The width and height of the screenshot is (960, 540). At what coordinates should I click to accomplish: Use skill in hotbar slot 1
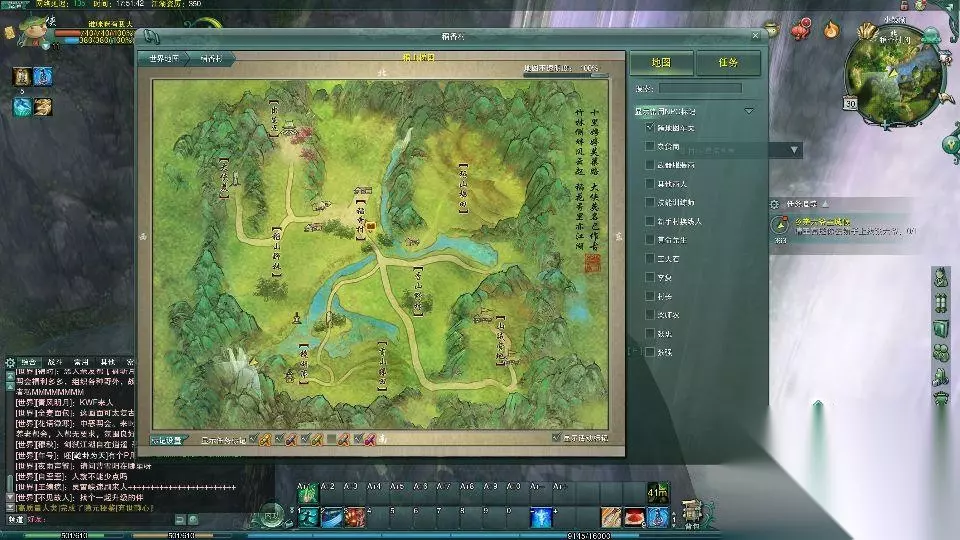pos(309,517)
